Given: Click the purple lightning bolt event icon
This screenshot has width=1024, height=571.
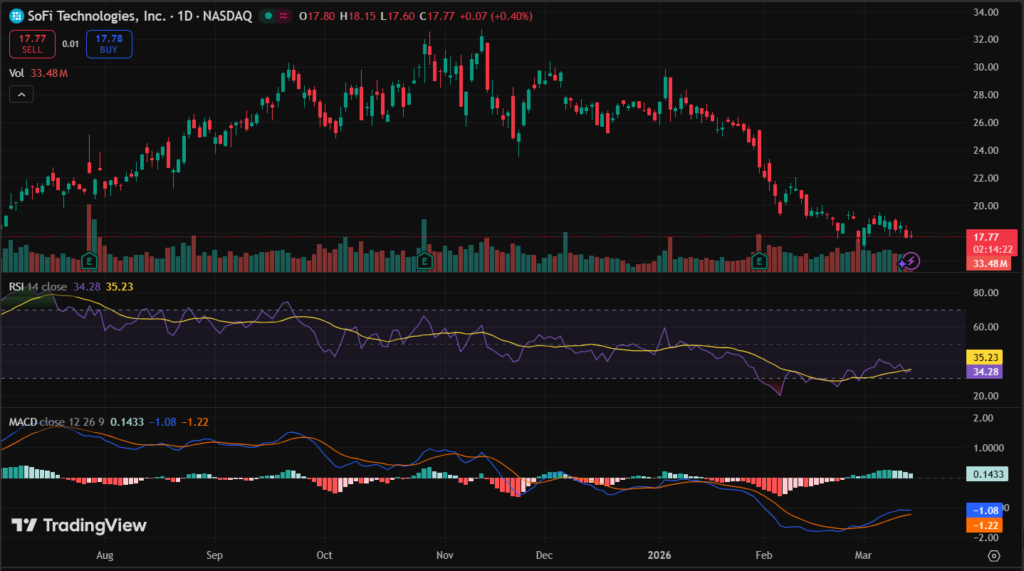Looking at the screenshot, I should (x=911, y=261).
